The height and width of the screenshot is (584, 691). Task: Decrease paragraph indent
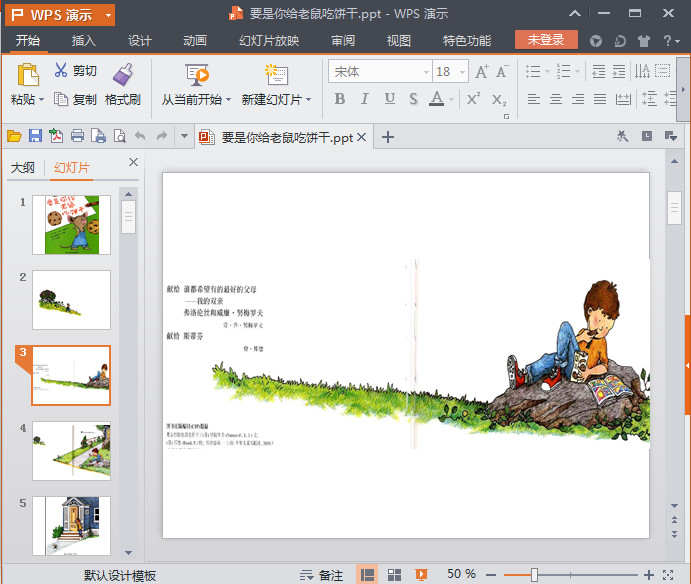(598, 71)
